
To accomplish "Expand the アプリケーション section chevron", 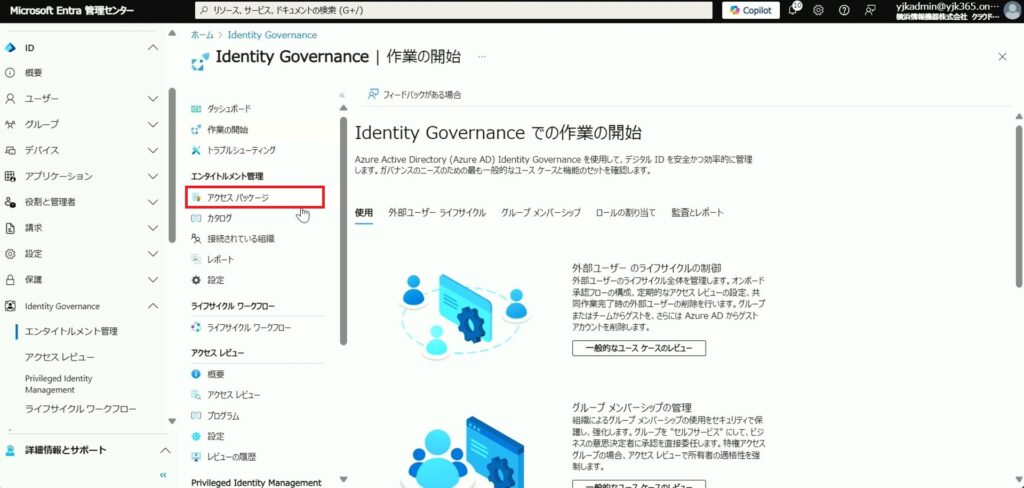I will click(153, 176).
